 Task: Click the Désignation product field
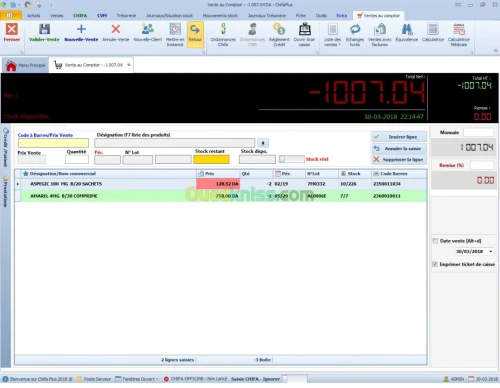pyautogui.click(x=175, y=143)
